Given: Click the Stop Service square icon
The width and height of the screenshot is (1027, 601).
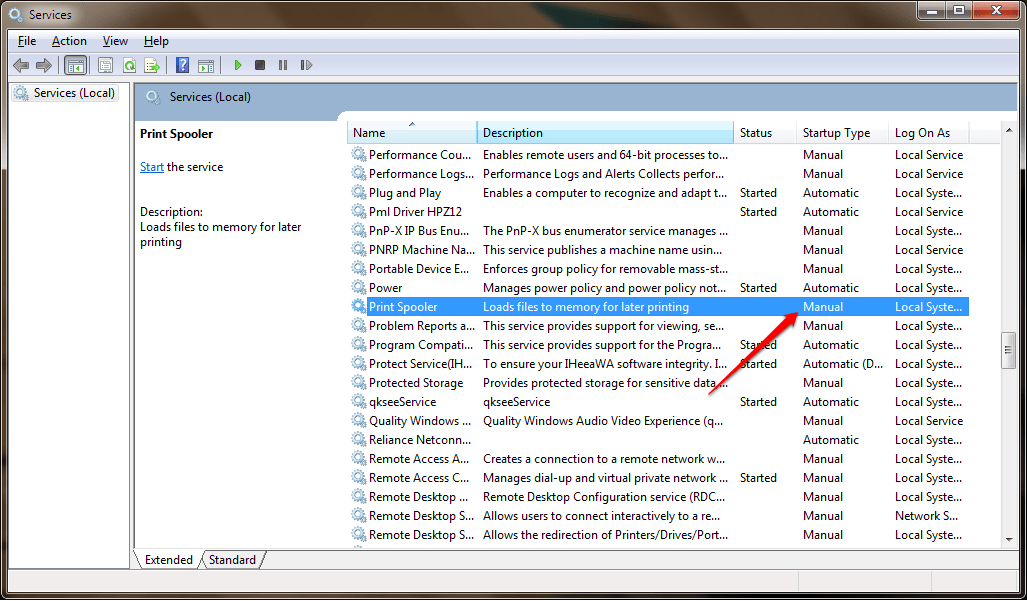Looking at the screenshot, I should [260, 65].
